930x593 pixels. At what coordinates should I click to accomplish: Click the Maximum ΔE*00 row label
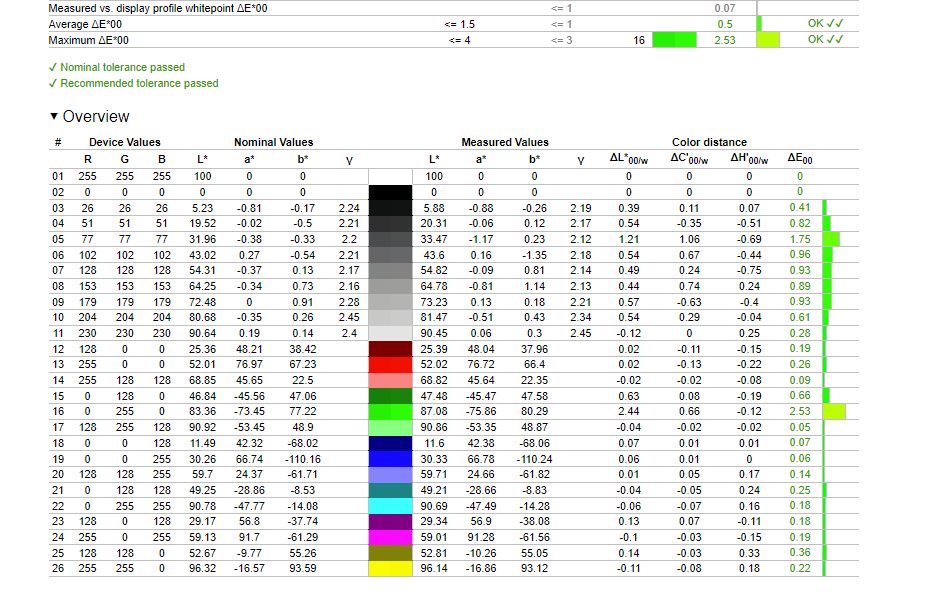(88, 40)
